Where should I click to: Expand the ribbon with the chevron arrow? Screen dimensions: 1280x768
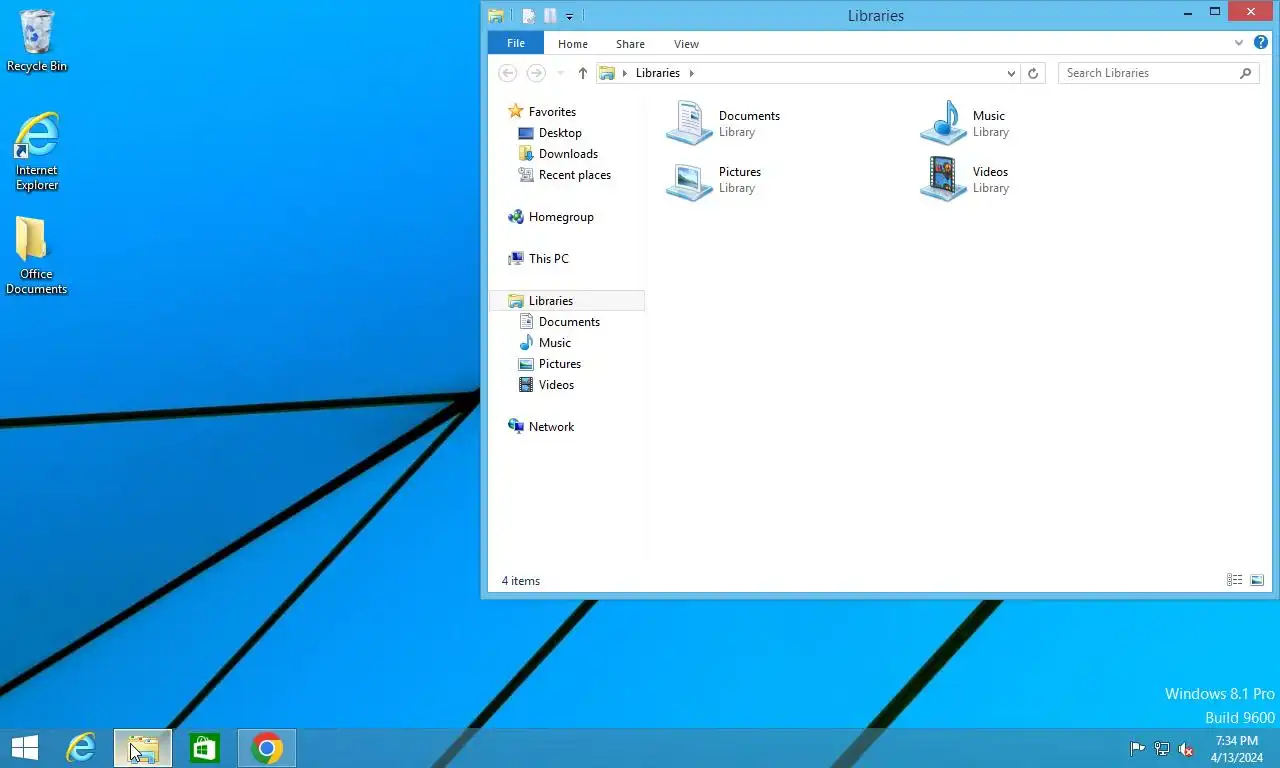(1240, 43)
